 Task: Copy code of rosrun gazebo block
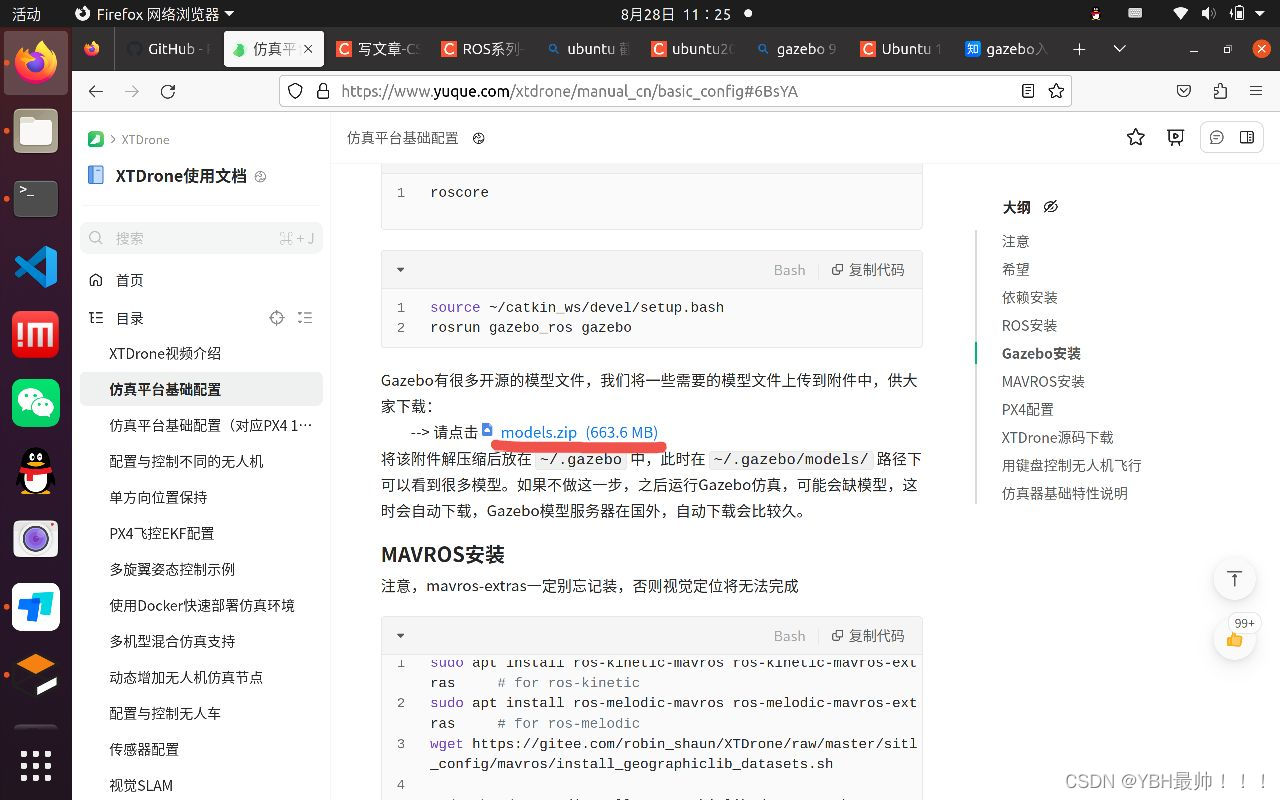point(868,270)
